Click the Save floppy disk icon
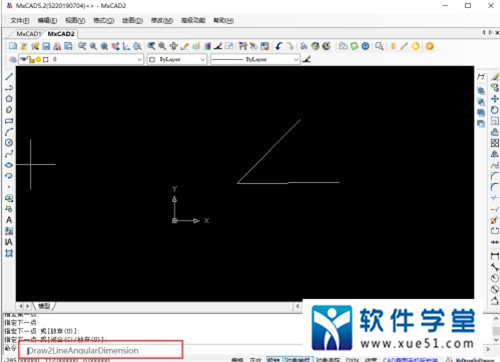The width and height of the screenshot is (500, 362). (46, 46)
